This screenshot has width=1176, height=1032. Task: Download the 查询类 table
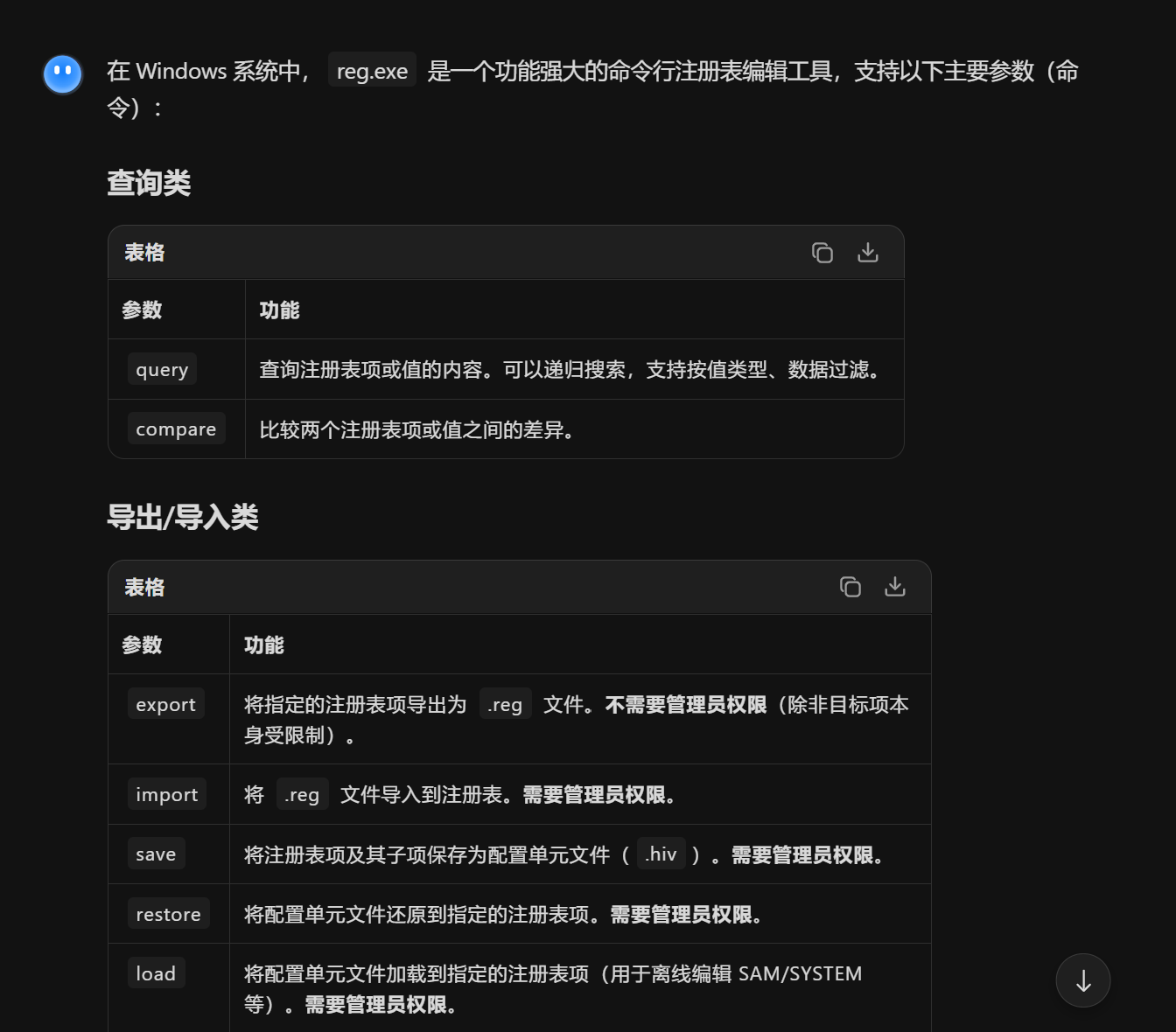click(x=868, y=253)
